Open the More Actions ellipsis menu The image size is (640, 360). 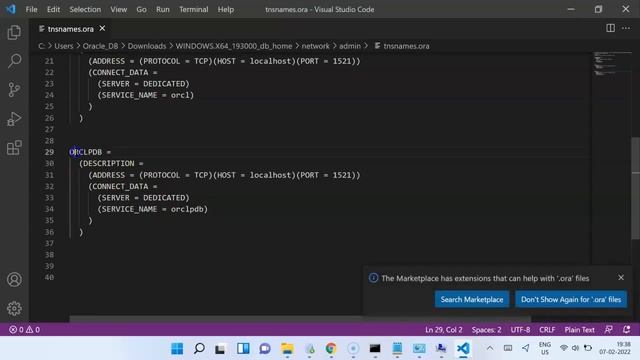pos(626,28)
